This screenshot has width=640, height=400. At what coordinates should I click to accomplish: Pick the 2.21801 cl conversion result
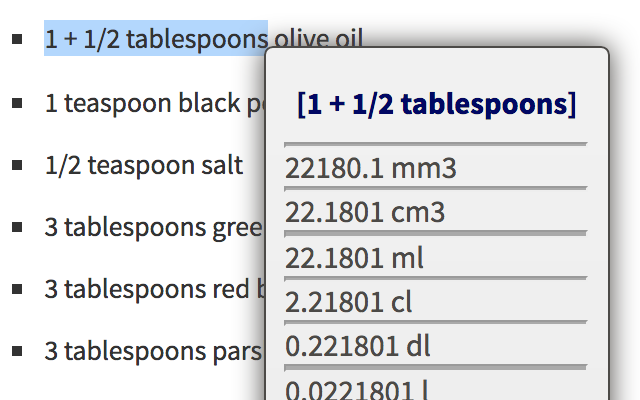(x=436, y=302)
